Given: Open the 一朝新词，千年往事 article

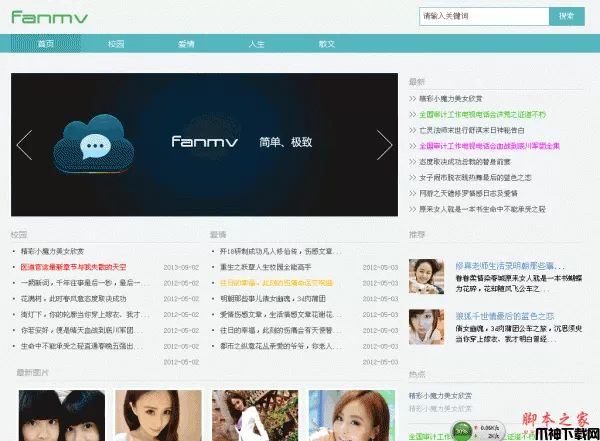Looking at the screenshot, I should pos(85,283).
